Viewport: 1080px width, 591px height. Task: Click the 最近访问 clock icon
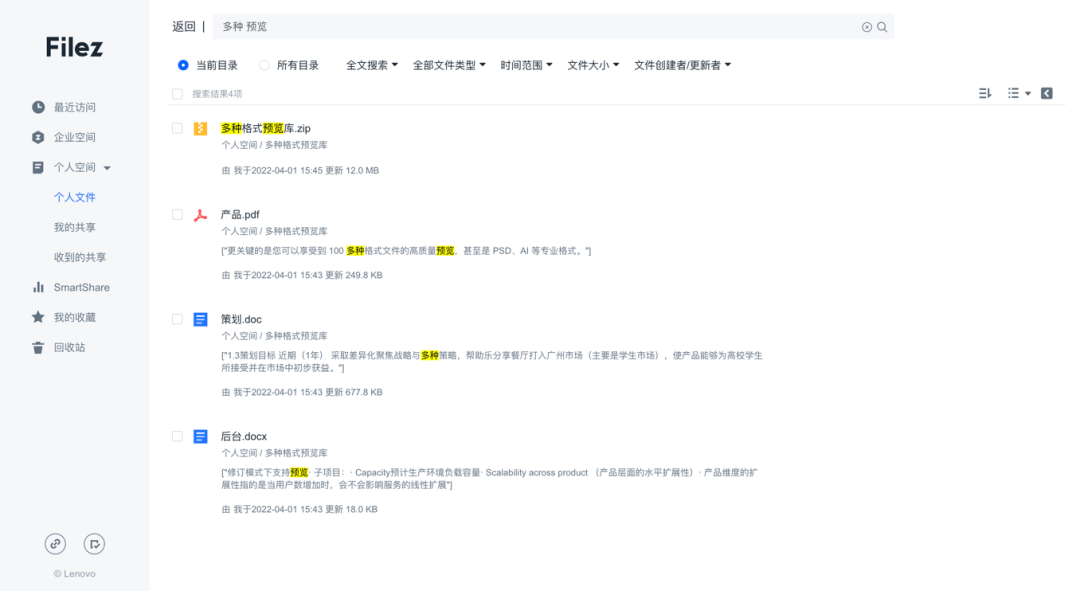37,107
